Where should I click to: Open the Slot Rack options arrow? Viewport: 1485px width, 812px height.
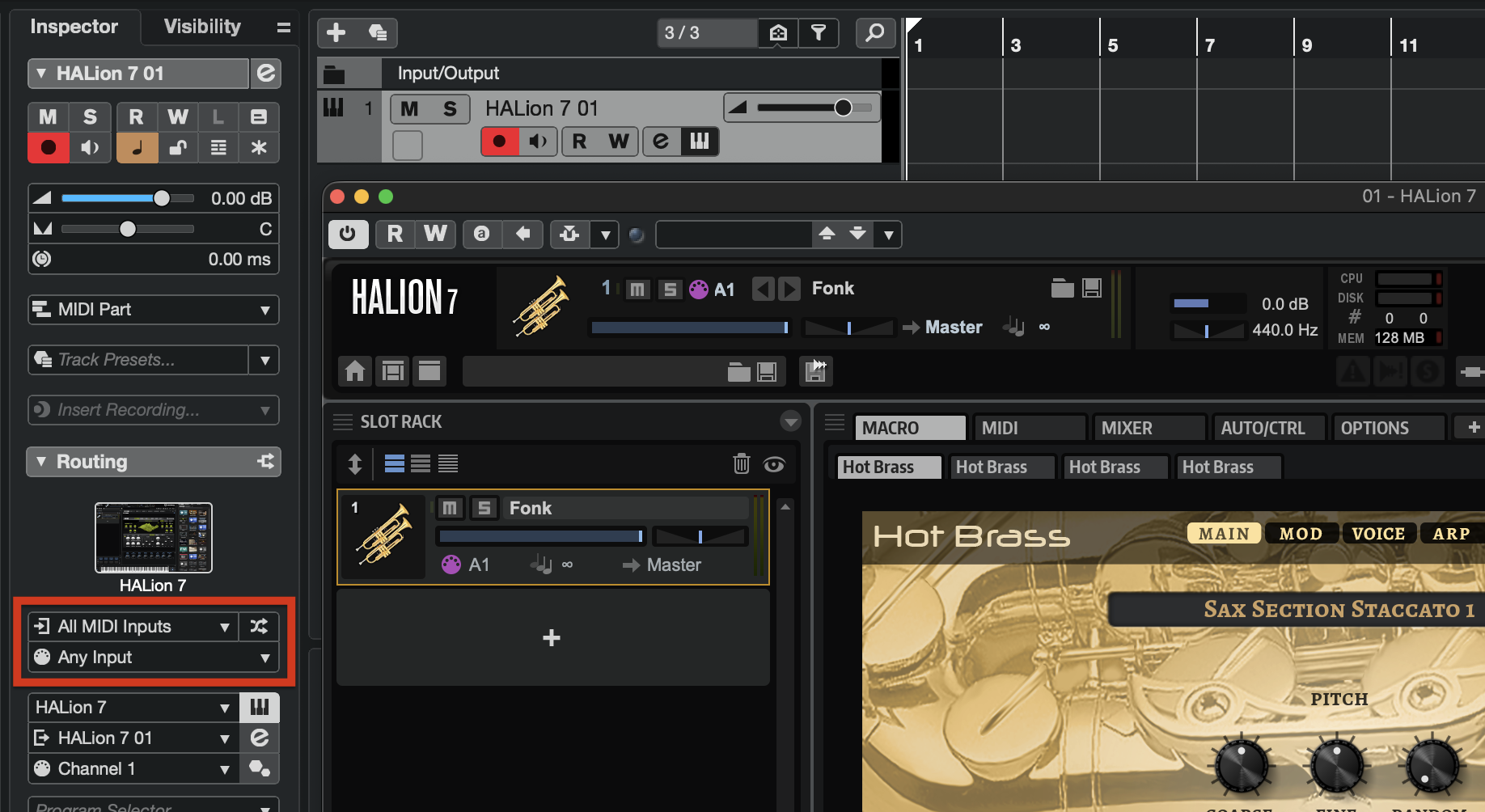(x=790, y=421)
